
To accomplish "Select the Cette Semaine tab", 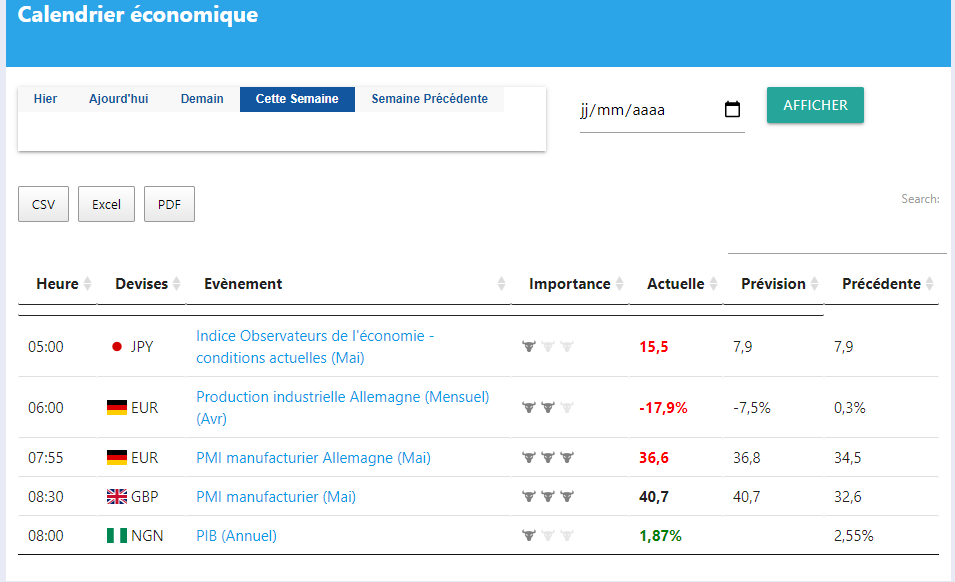I will (x=297, y=99).
